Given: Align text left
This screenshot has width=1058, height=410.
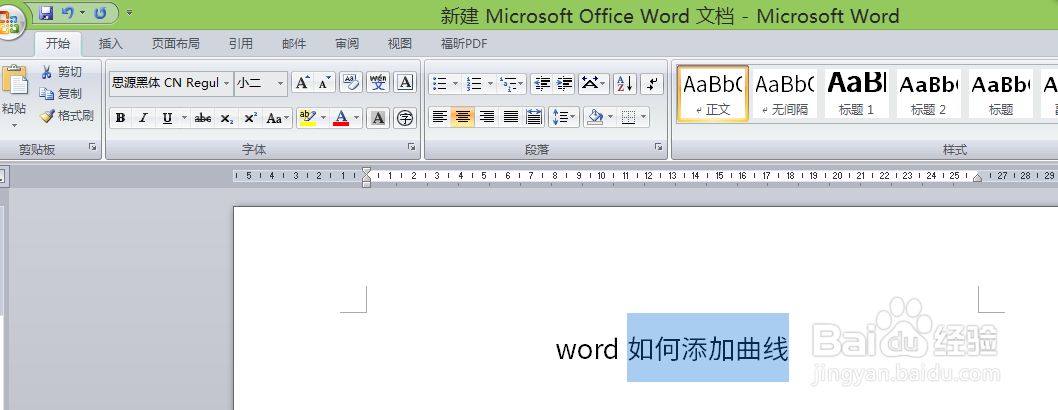Looking at the screenshot, I should 440,117.
